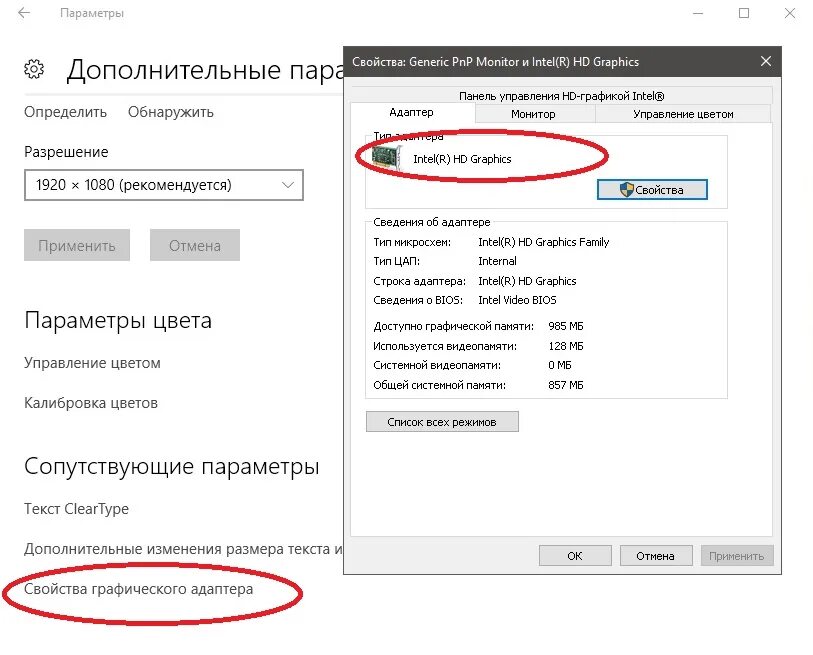Click the Обнаружить link
This screenshot has width=813, height=655.
coord(171,112)
